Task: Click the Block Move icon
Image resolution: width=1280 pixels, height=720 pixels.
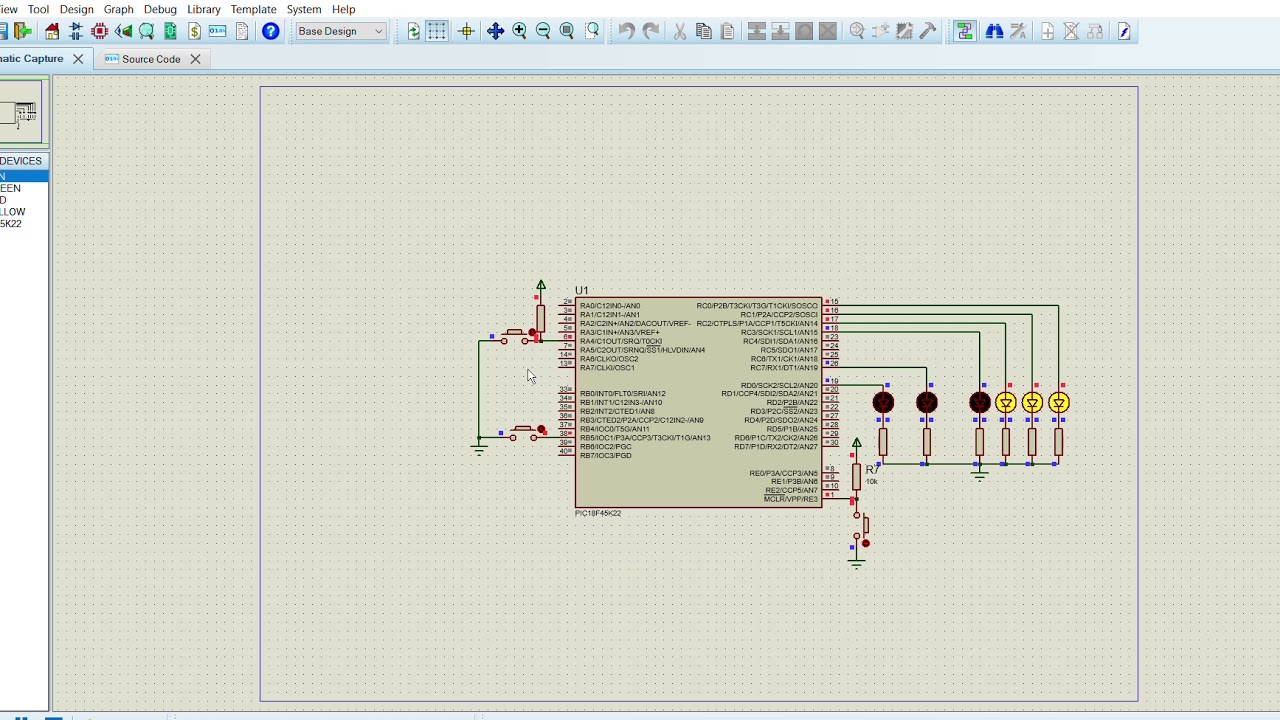Action: tap(780, 31)
